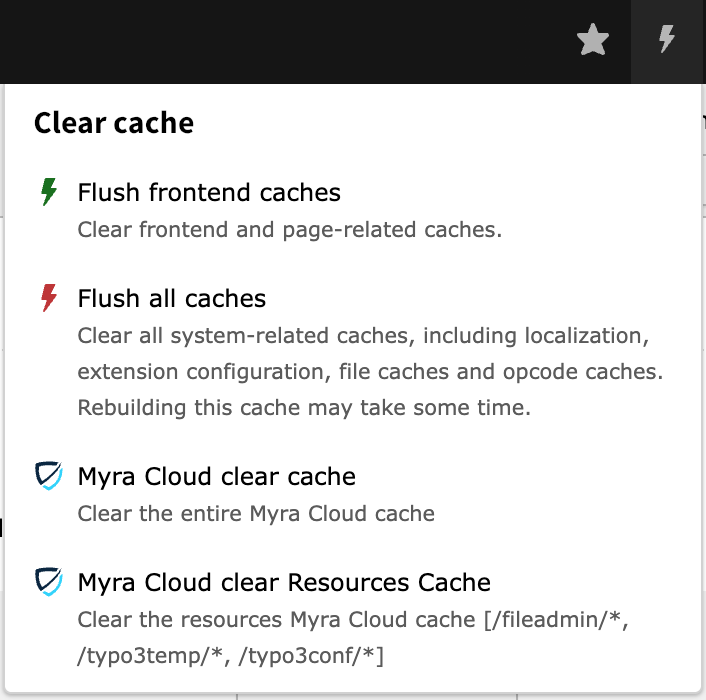Click the green lightning bolt icon
The image size is (706, 700).
[48, 192]
